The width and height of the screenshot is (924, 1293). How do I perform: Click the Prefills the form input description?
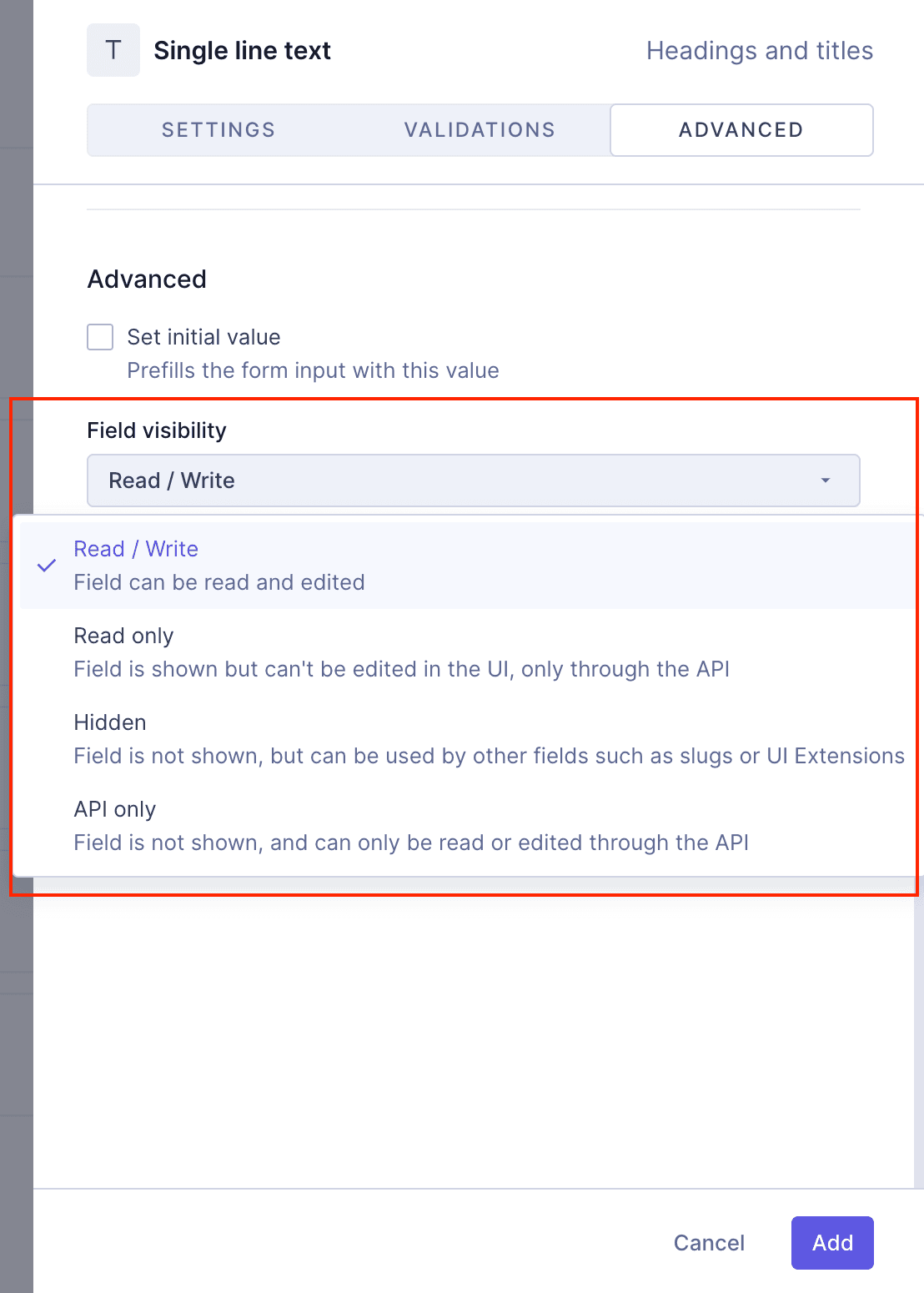point(313,370)
